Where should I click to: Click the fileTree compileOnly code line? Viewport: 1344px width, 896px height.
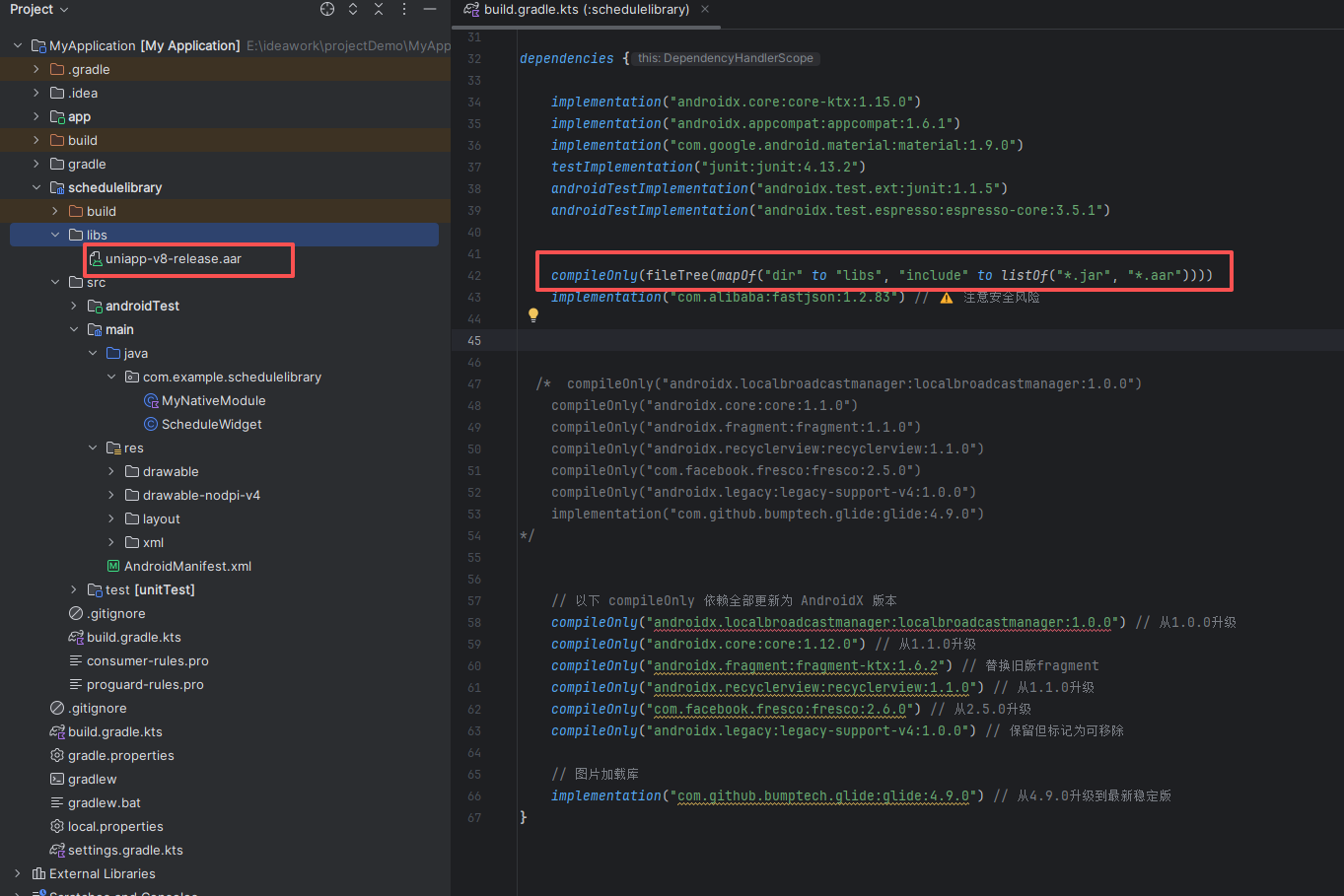(x=882, y=275)
